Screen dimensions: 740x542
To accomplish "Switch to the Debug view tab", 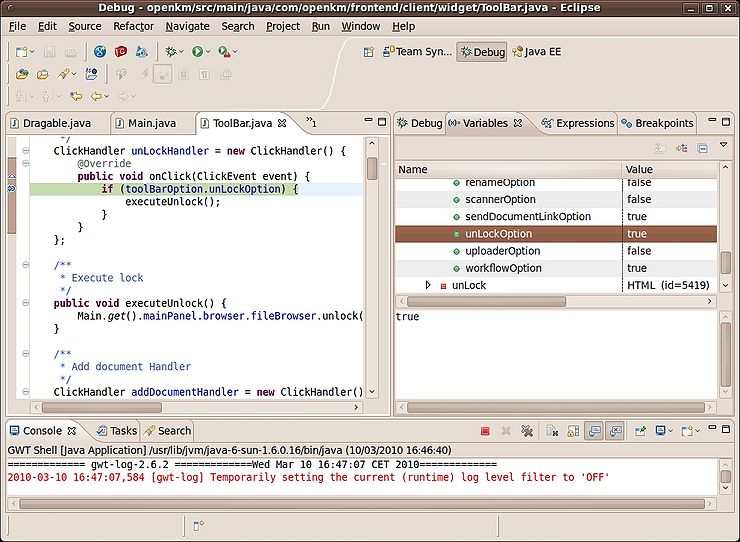I will pos(420,123).
